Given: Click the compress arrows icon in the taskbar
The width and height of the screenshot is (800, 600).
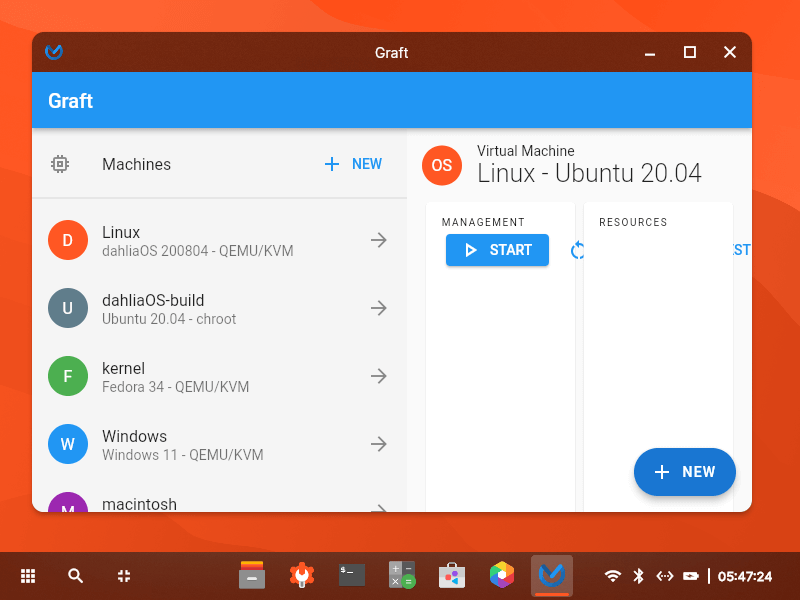Looking at the screenshot, I should (123, 576).
